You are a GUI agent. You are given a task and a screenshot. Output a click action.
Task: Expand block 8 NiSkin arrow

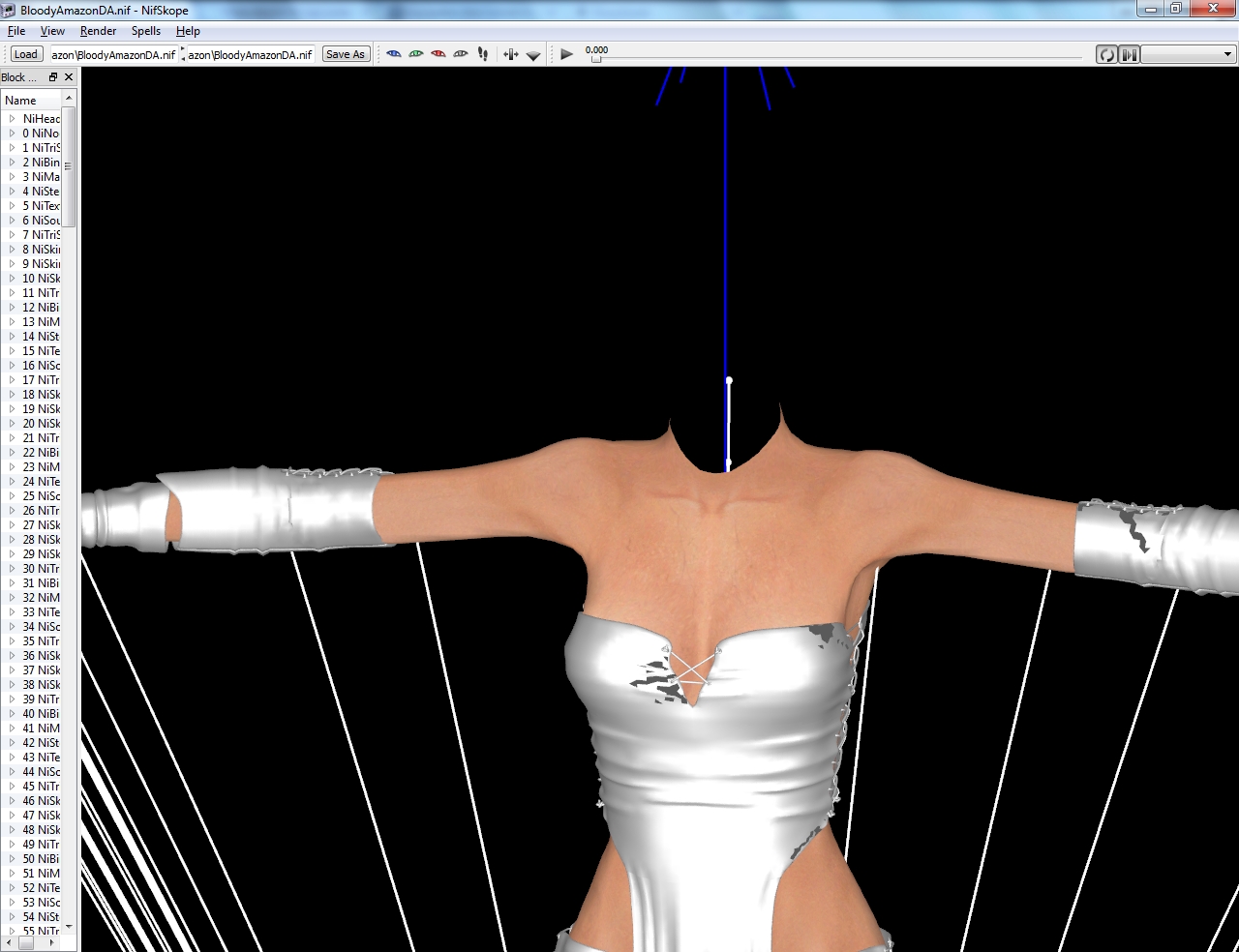13,250
